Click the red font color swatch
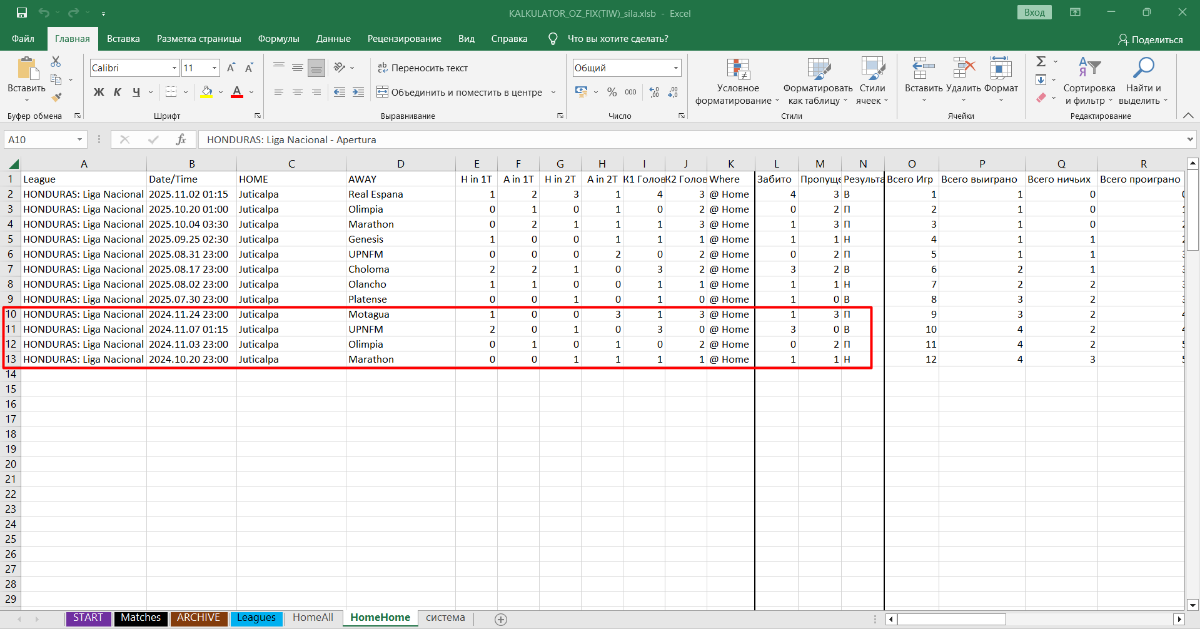 tap(236, 92)
